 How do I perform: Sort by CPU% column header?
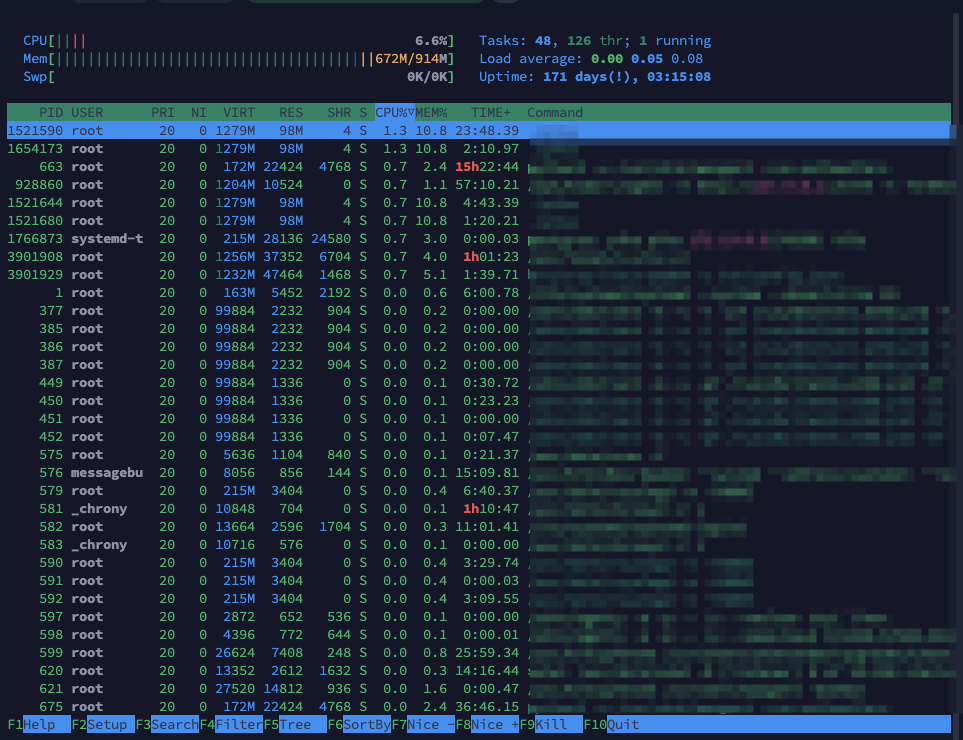point(394,112)
